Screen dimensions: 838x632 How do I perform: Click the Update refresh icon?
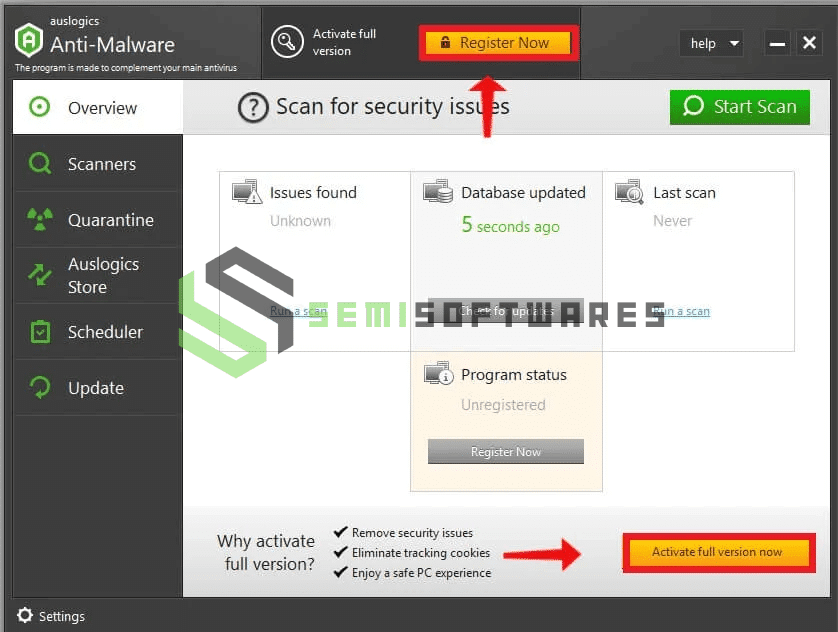pos(40,387)
